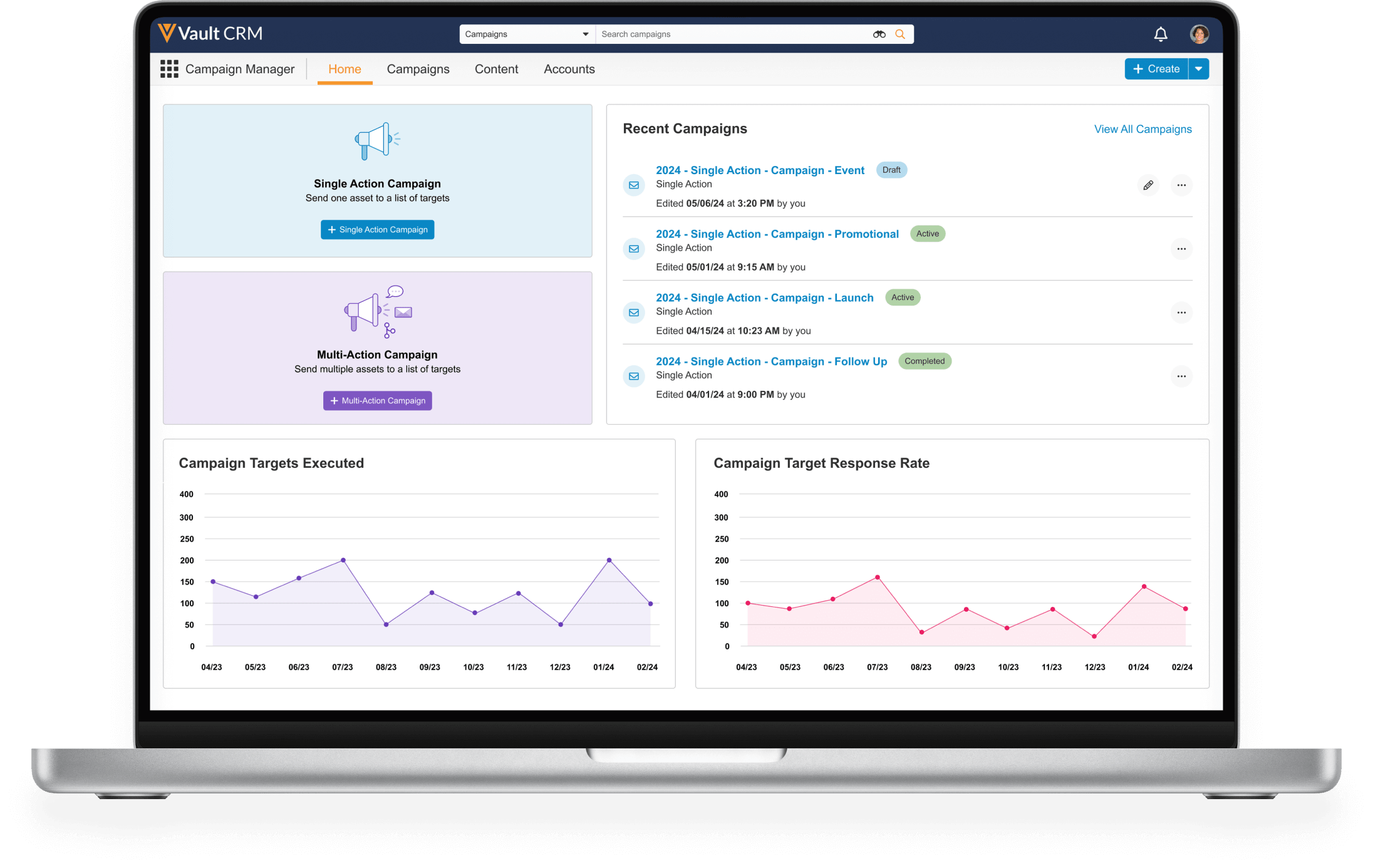Open more options for Event campaign
Image resolution: width=1373 pixels, height=868 pixels.
tap(1181, 185)
